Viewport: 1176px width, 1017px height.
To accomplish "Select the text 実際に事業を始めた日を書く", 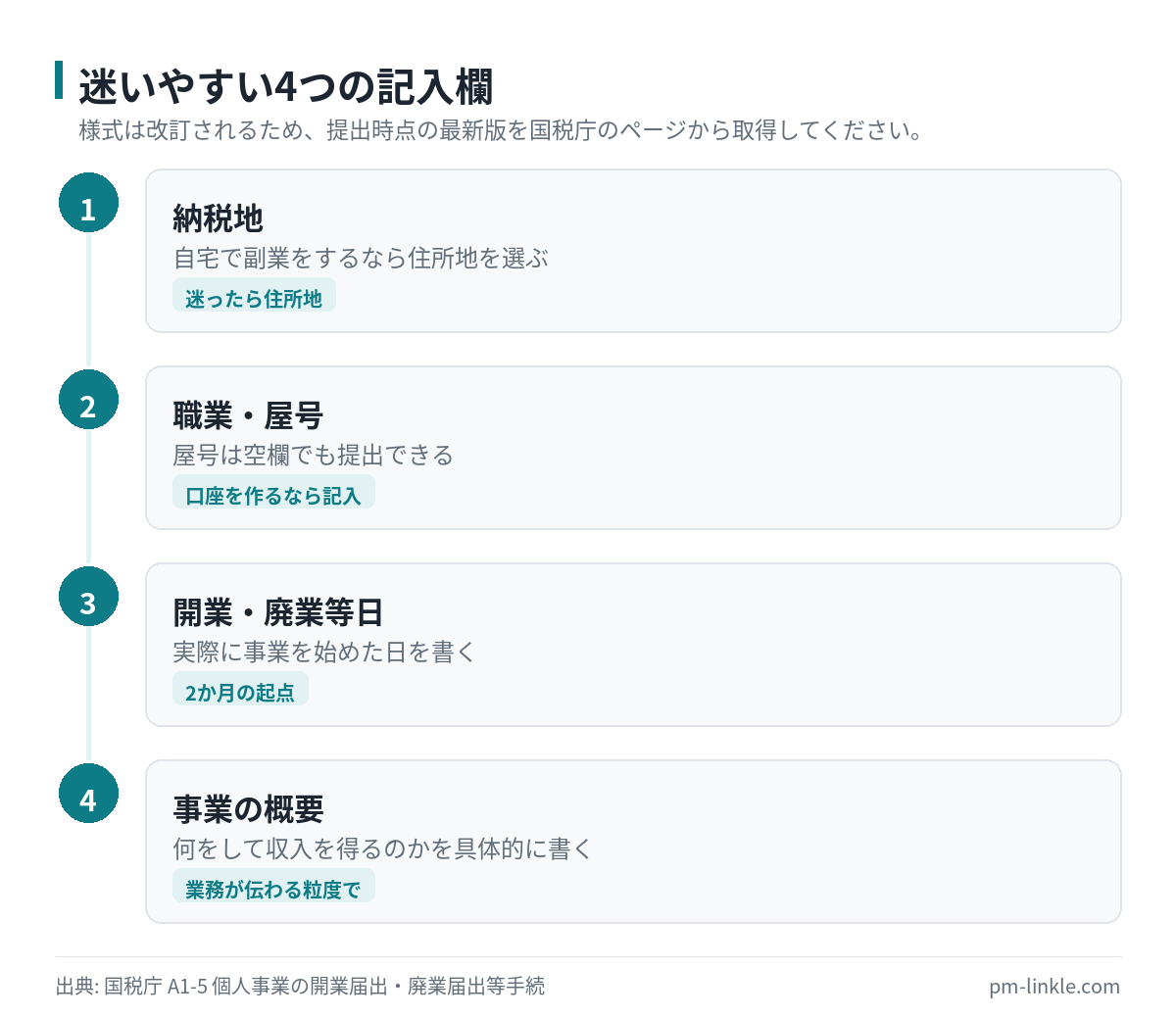I will (324, 653).
